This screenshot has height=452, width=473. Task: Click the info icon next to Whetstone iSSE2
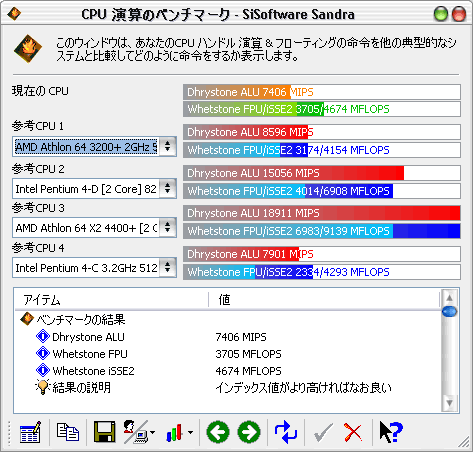(x=43, y=370)
